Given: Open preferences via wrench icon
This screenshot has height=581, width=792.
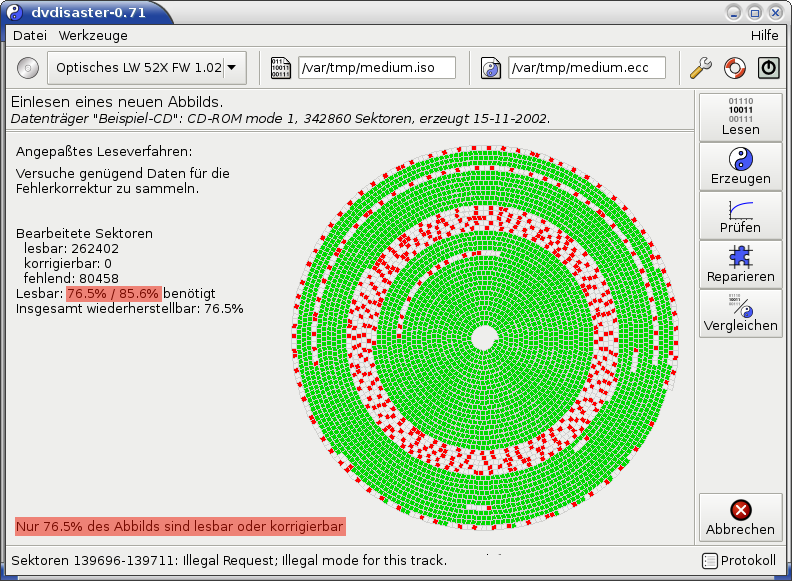Looking at the screenshot, I should (x=701, y=68).
